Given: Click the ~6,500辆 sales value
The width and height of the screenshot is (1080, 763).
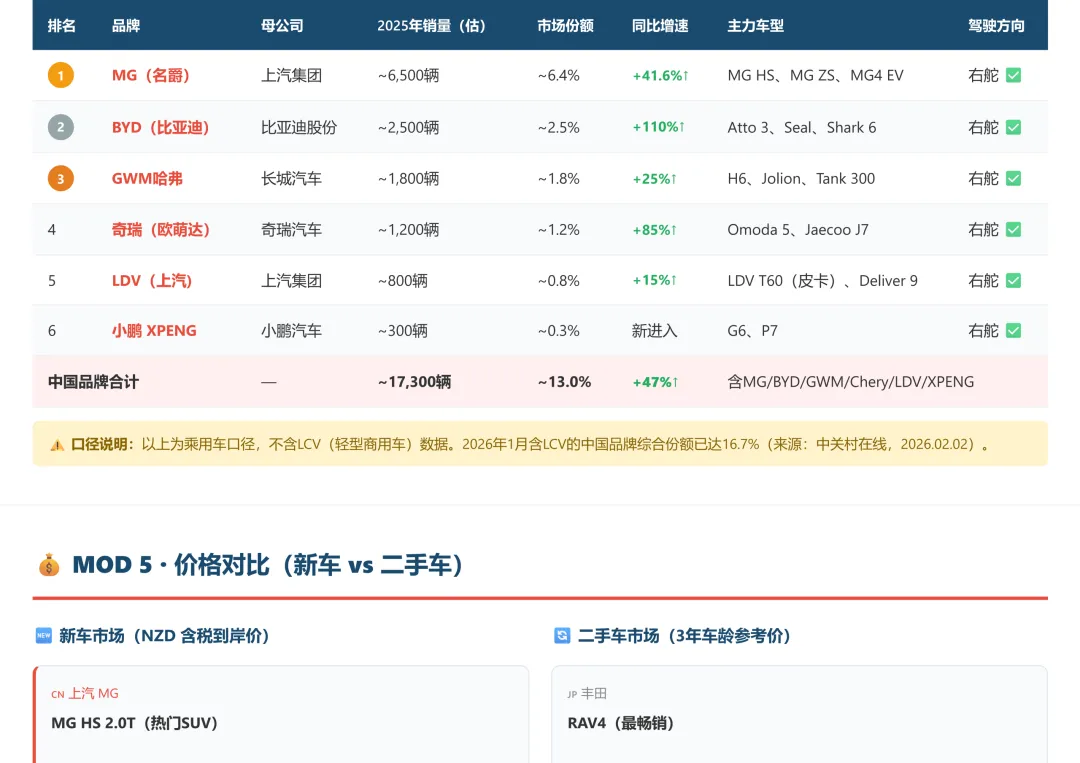Looking at the screenshot, I should 408,76.
